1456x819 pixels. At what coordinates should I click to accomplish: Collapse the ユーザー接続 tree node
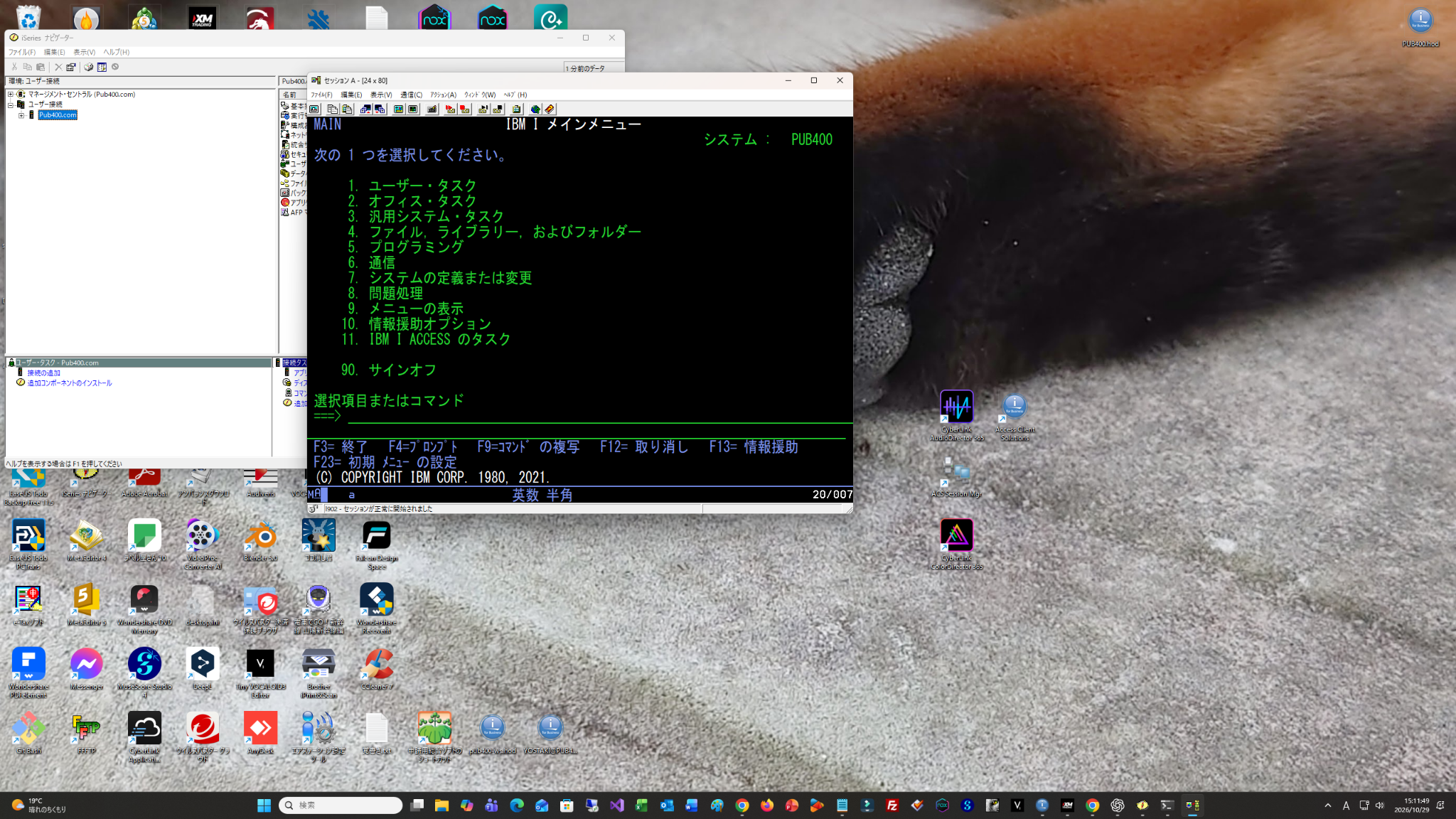point(11,105)
